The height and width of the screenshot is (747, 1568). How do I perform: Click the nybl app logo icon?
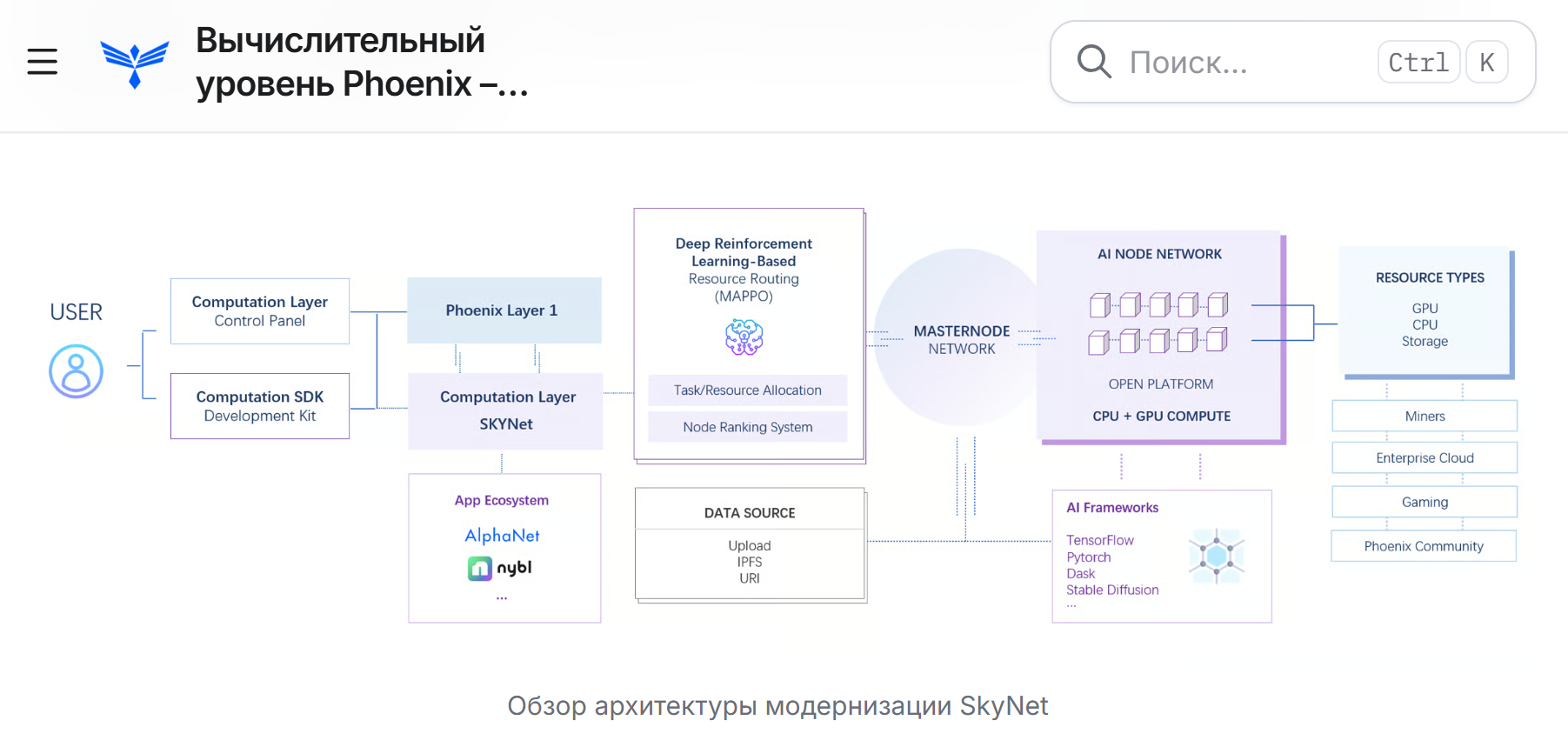click(x=480, y=569)
